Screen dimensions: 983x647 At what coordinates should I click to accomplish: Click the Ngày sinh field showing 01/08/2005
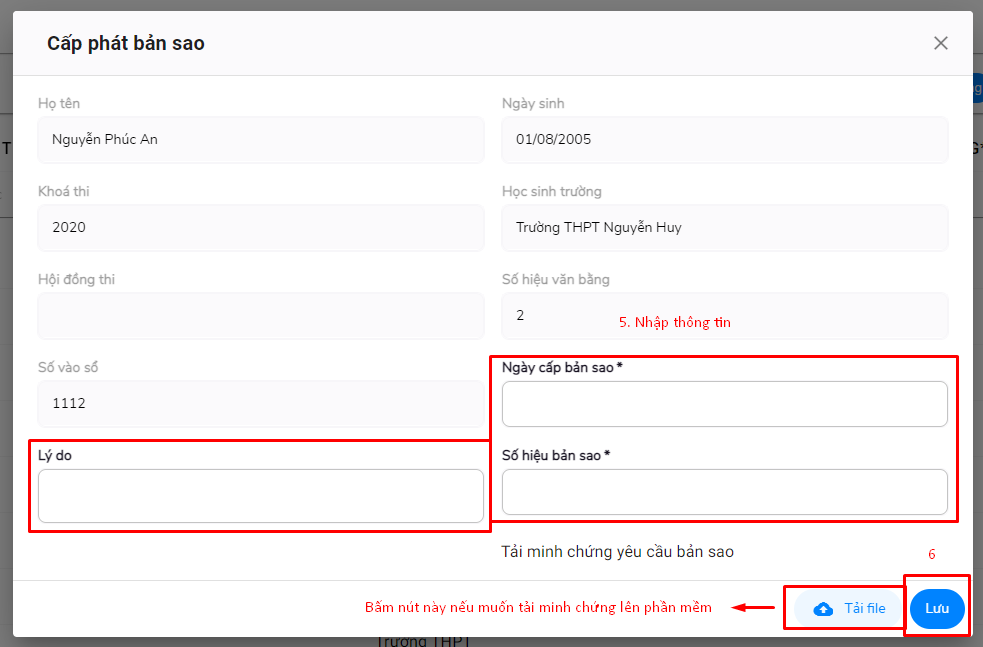coord(724,140)
